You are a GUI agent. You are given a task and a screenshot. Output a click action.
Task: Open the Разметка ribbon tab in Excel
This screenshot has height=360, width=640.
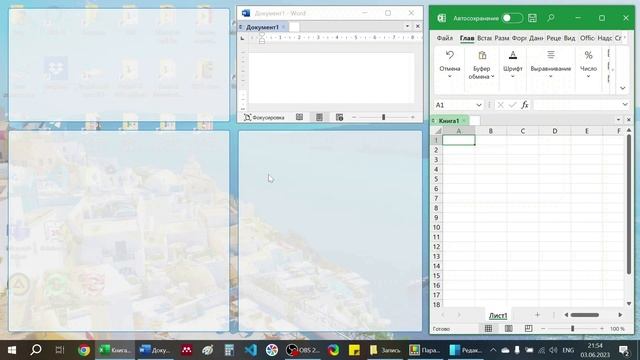[x=502, y=38]
